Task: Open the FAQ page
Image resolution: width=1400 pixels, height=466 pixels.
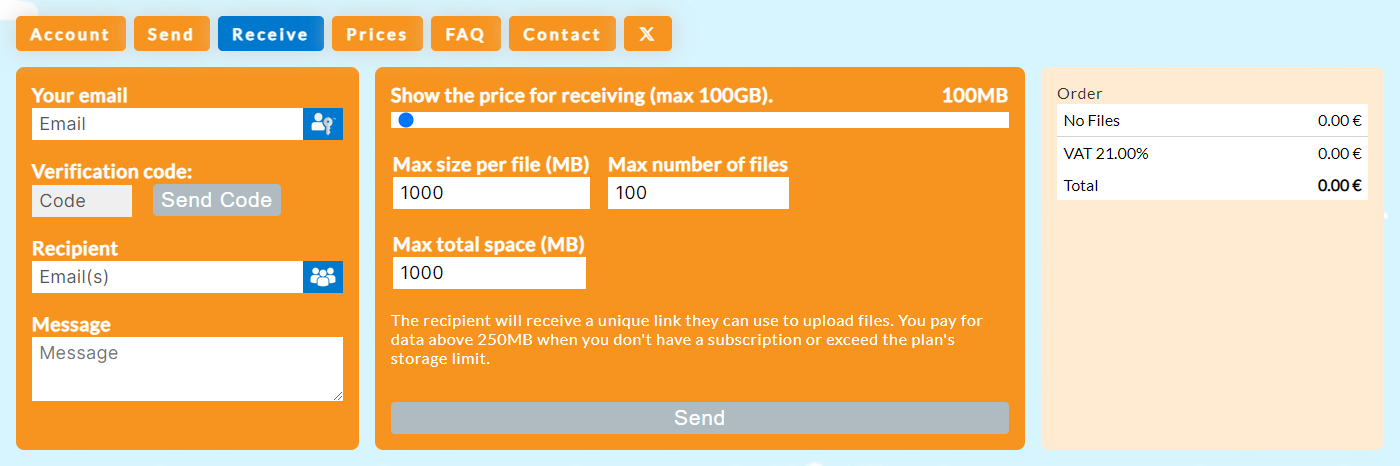Action: pyautogui.click(x=465, y=34)
